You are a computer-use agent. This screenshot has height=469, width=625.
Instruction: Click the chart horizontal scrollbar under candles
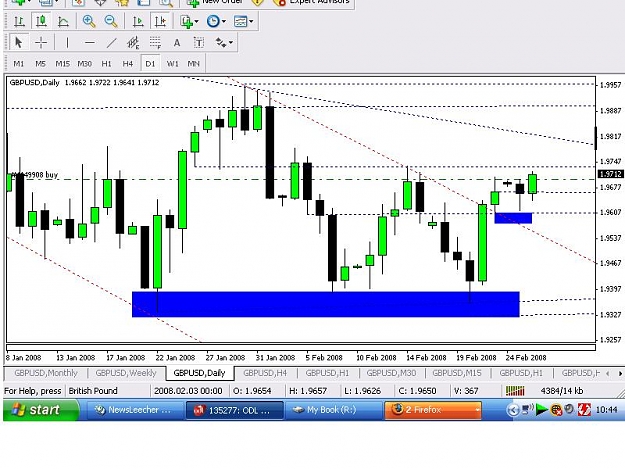301,347
